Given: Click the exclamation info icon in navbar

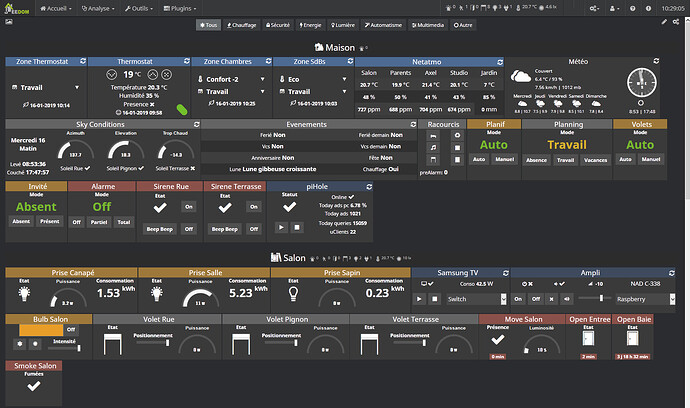Looking at the screenshot, I should [x=648, y=8].
